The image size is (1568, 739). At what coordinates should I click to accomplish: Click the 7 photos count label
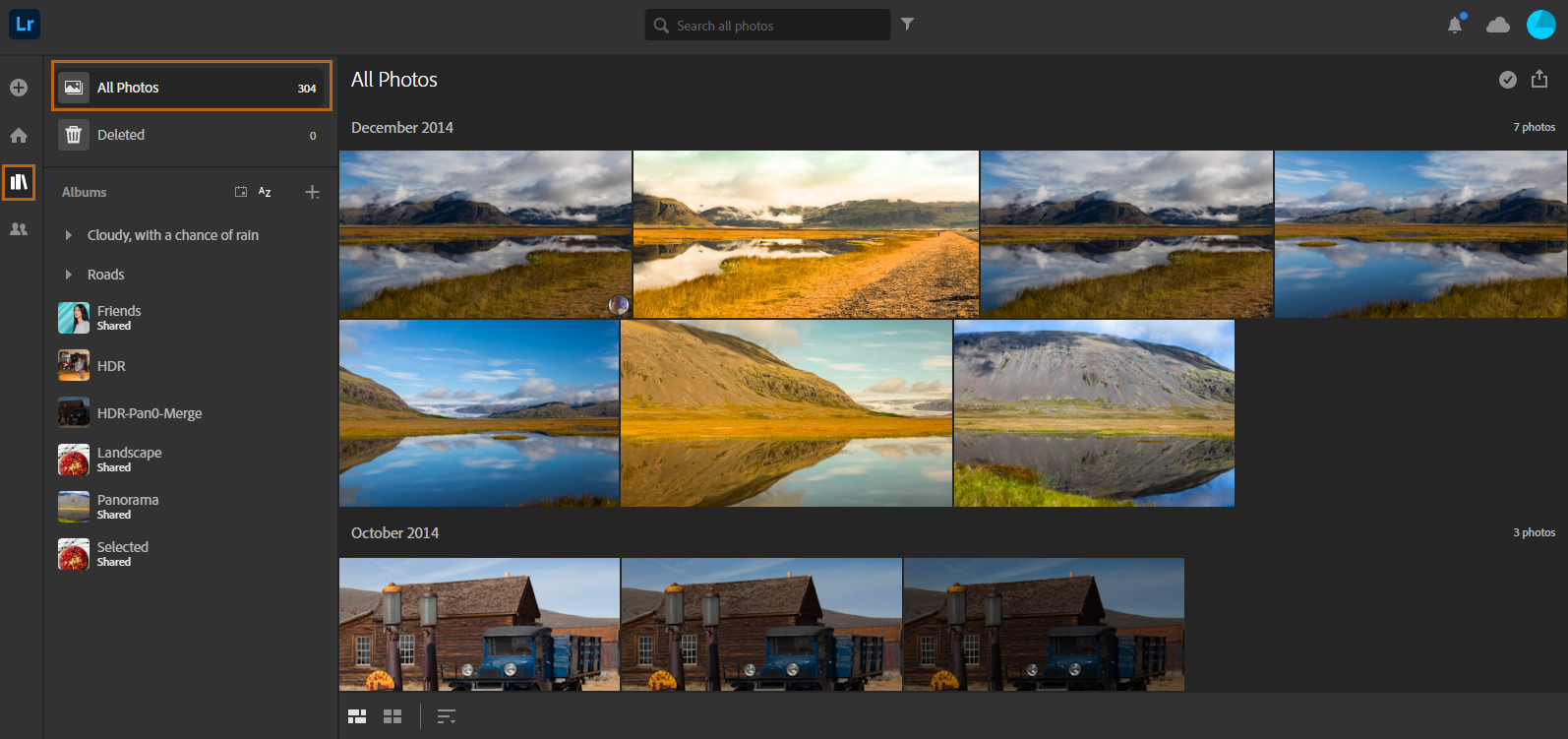[x=1535, y=127]
